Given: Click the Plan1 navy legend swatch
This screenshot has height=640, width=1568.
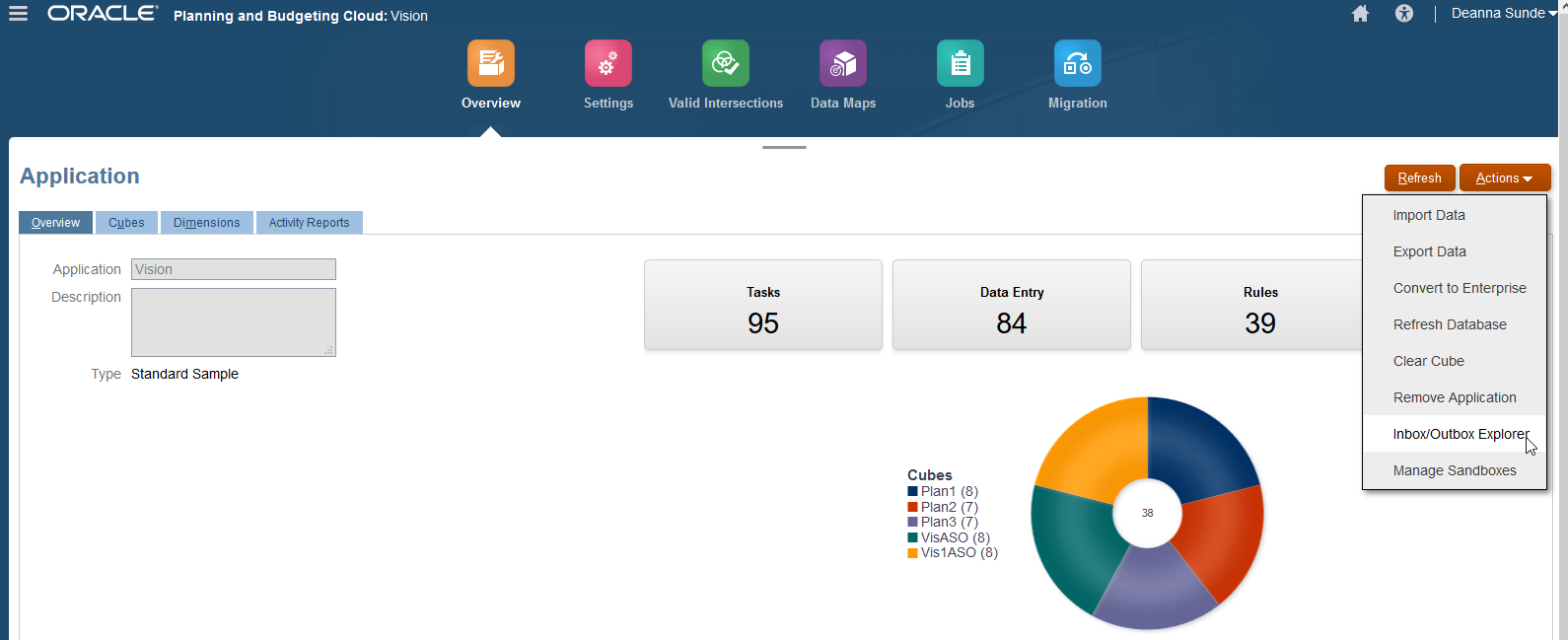Looking at the screenshot, I should pyautogui.click(x=913, y=491).
